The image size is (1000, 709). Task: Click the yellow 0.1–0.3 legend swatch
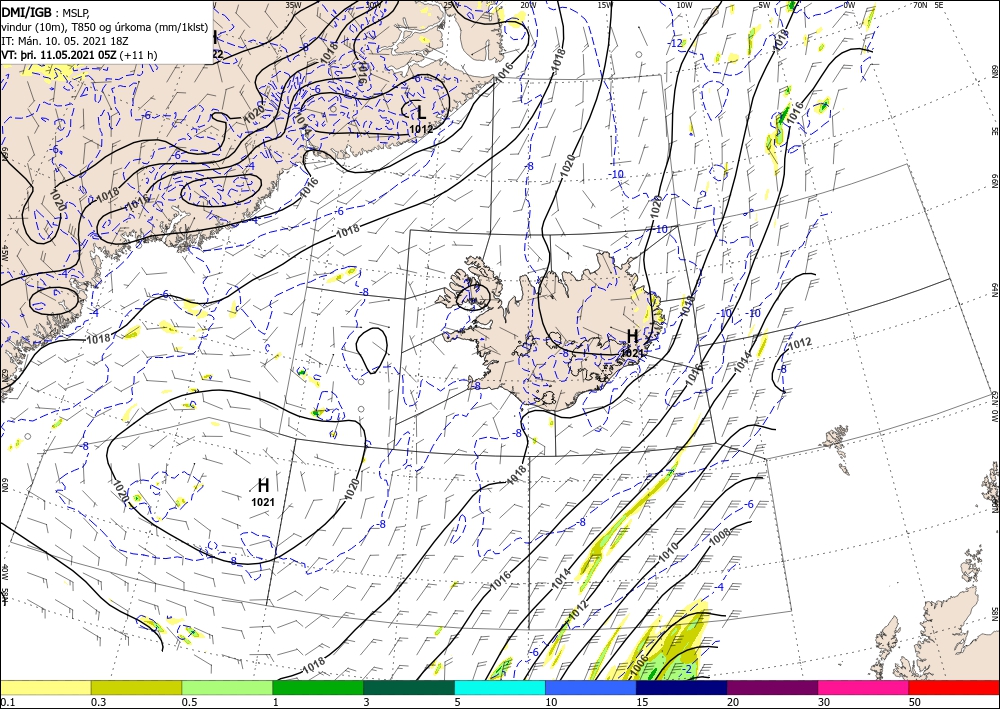click(45, 687)
